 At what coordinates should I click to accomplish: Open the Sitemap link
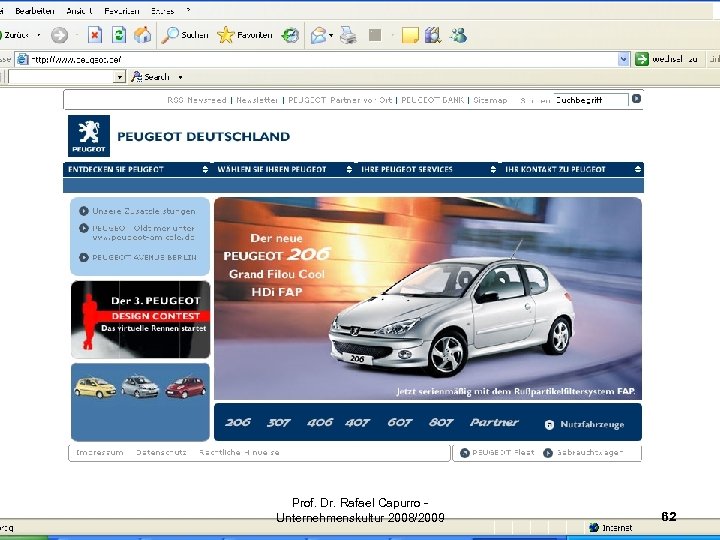coord(490,100)
